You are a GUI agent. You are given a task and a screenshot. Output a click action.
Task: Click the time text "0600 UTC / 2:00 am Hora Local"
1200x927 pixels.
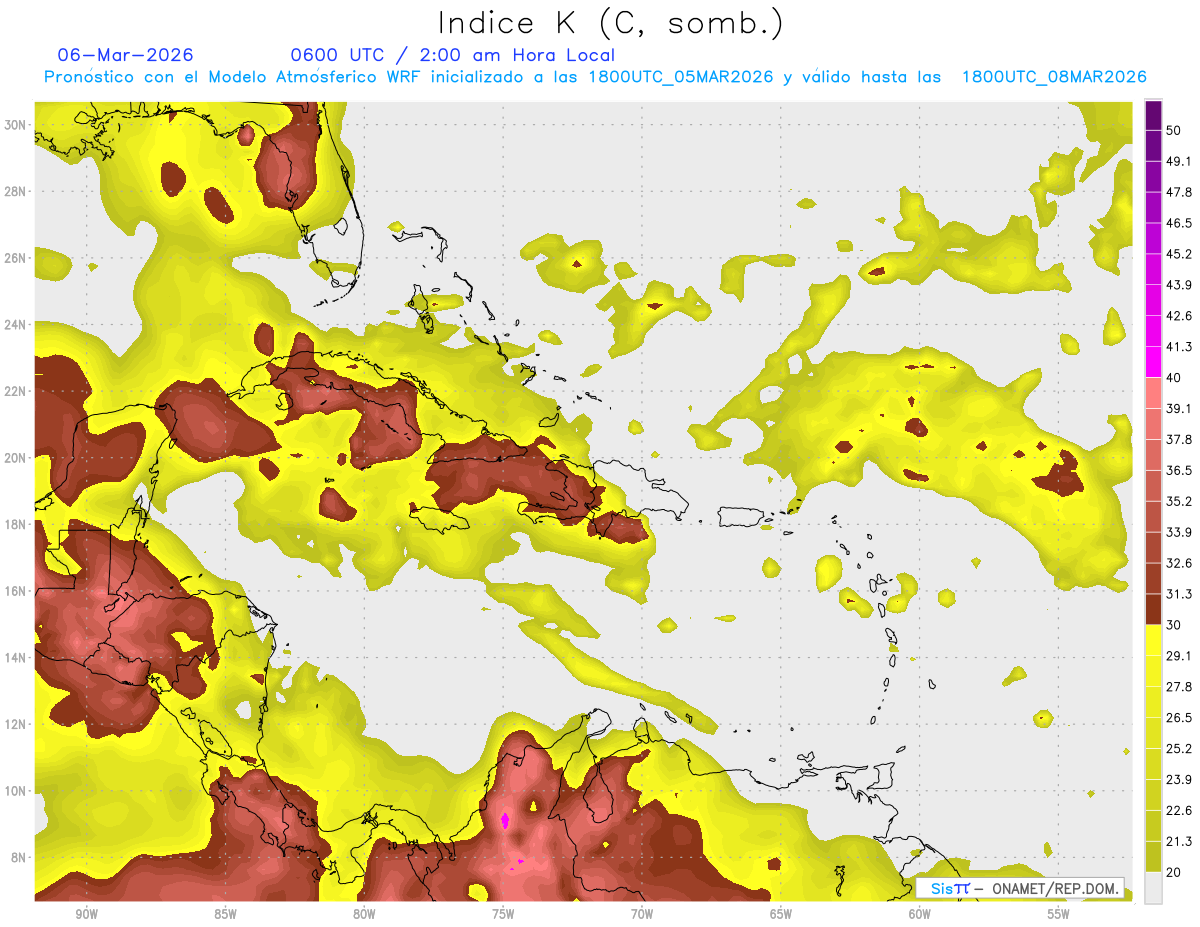[452, 55]
